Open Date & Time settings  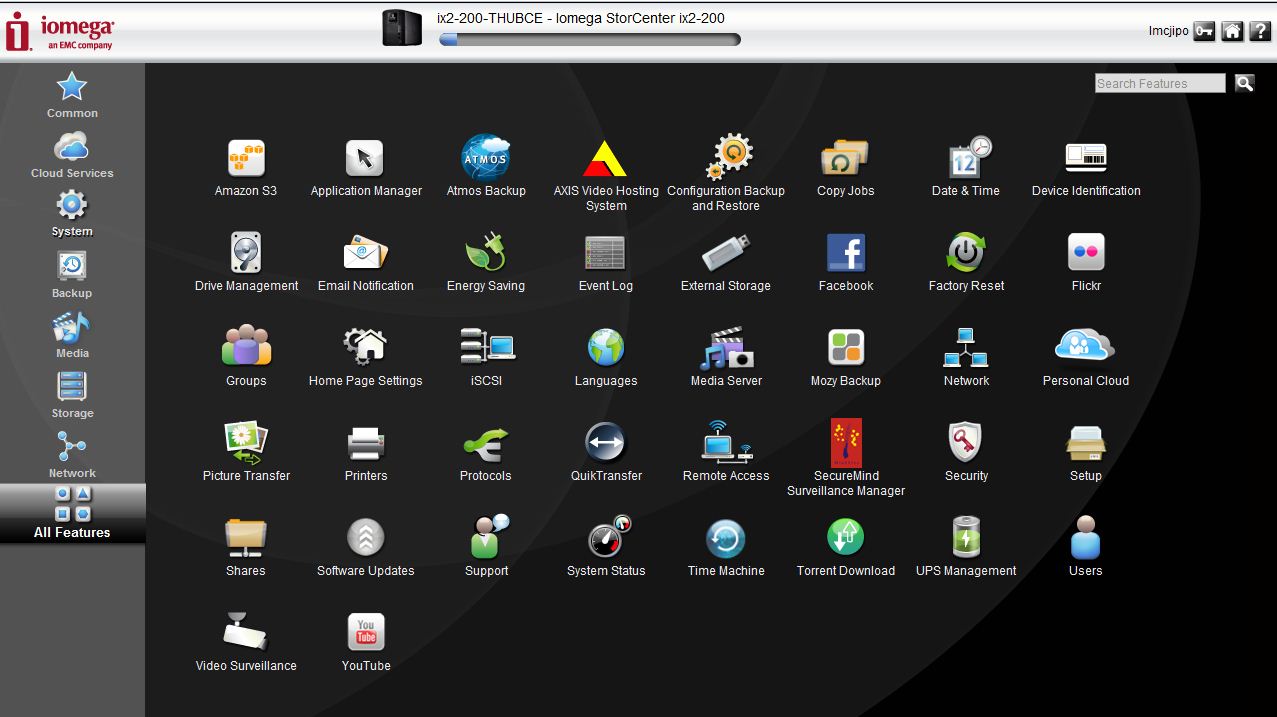click(x=966, y=167)
